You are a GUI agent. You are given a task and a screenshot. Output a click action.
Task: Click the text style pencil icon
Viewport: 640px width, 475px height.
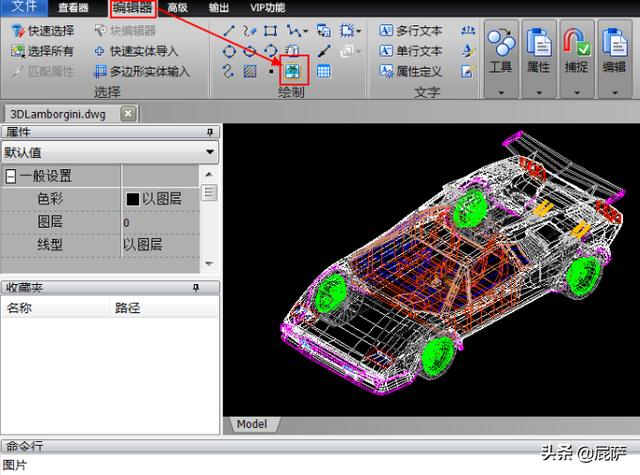click(x=468, y=51)
